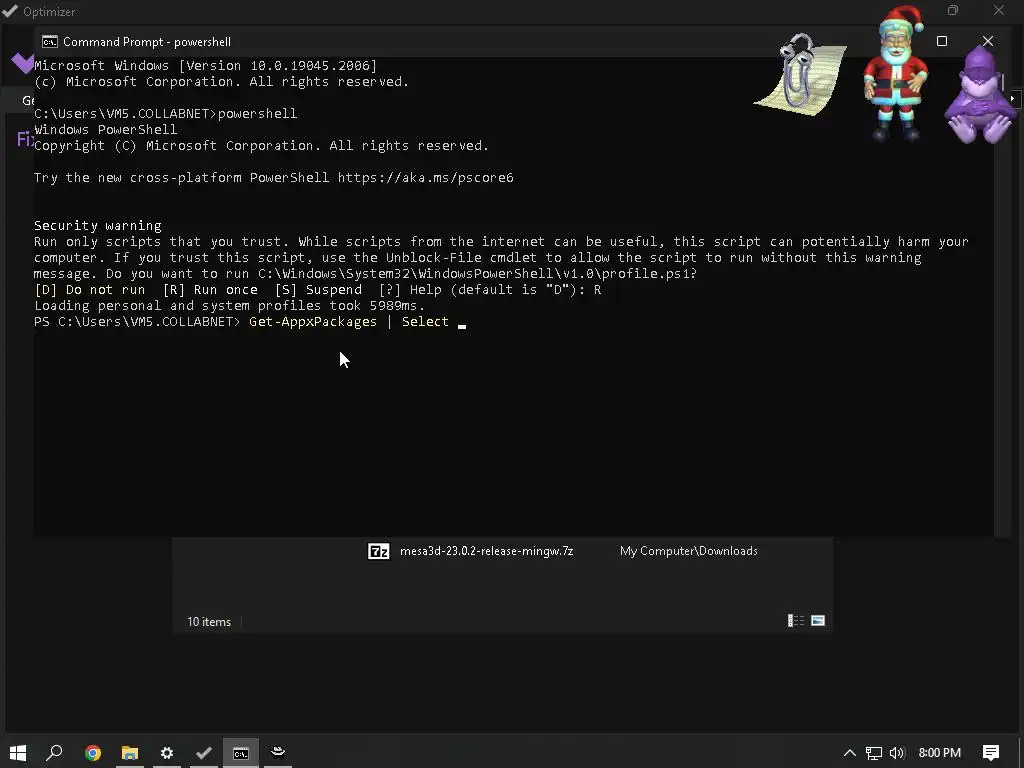The height and width of the screenshot is (768, 1024).
Task: Click the purple Bonzi gorilla character
Action: tap(980, 97)
